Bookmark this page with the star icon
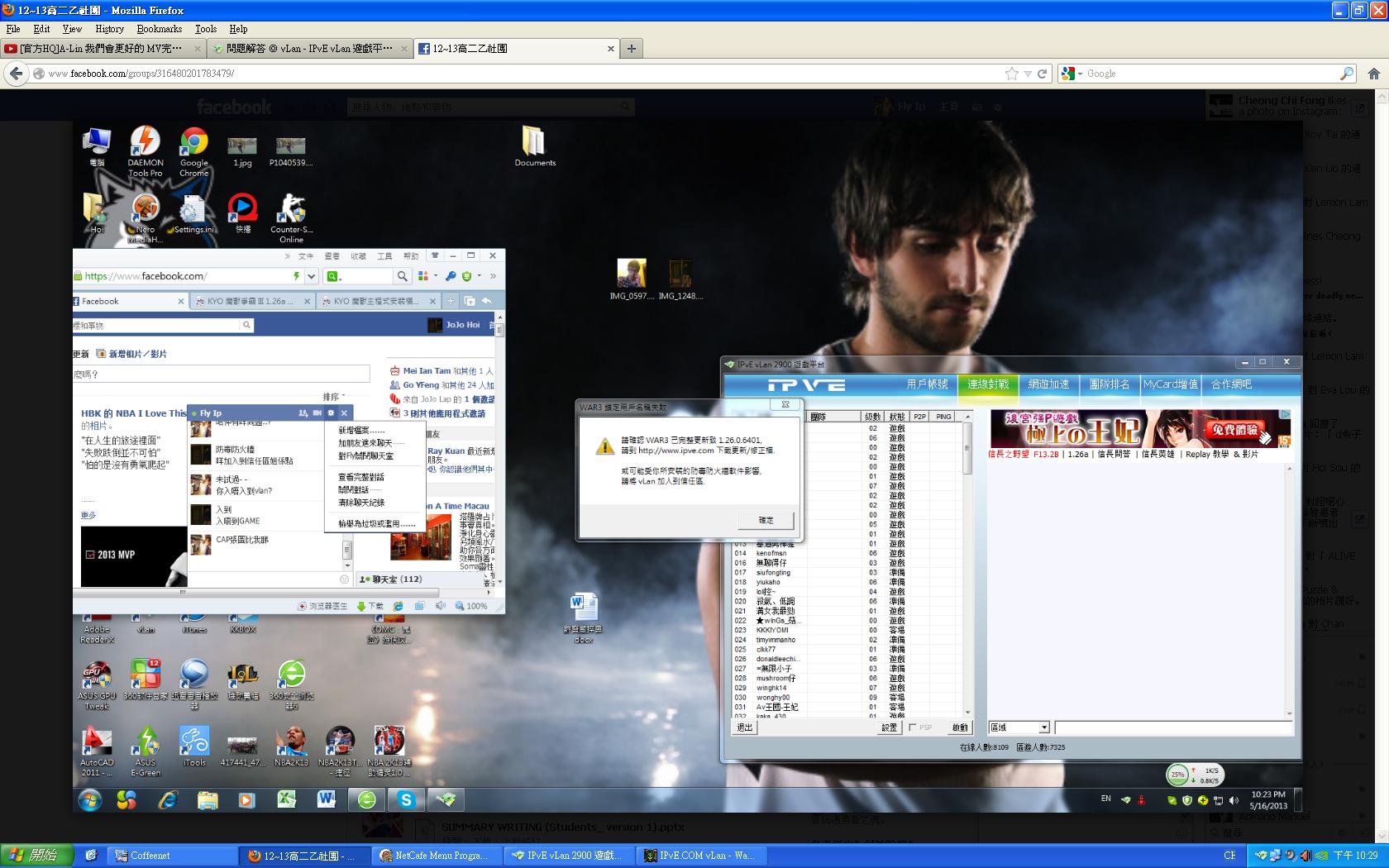 pyautogui.click(x=1011, y=74)
